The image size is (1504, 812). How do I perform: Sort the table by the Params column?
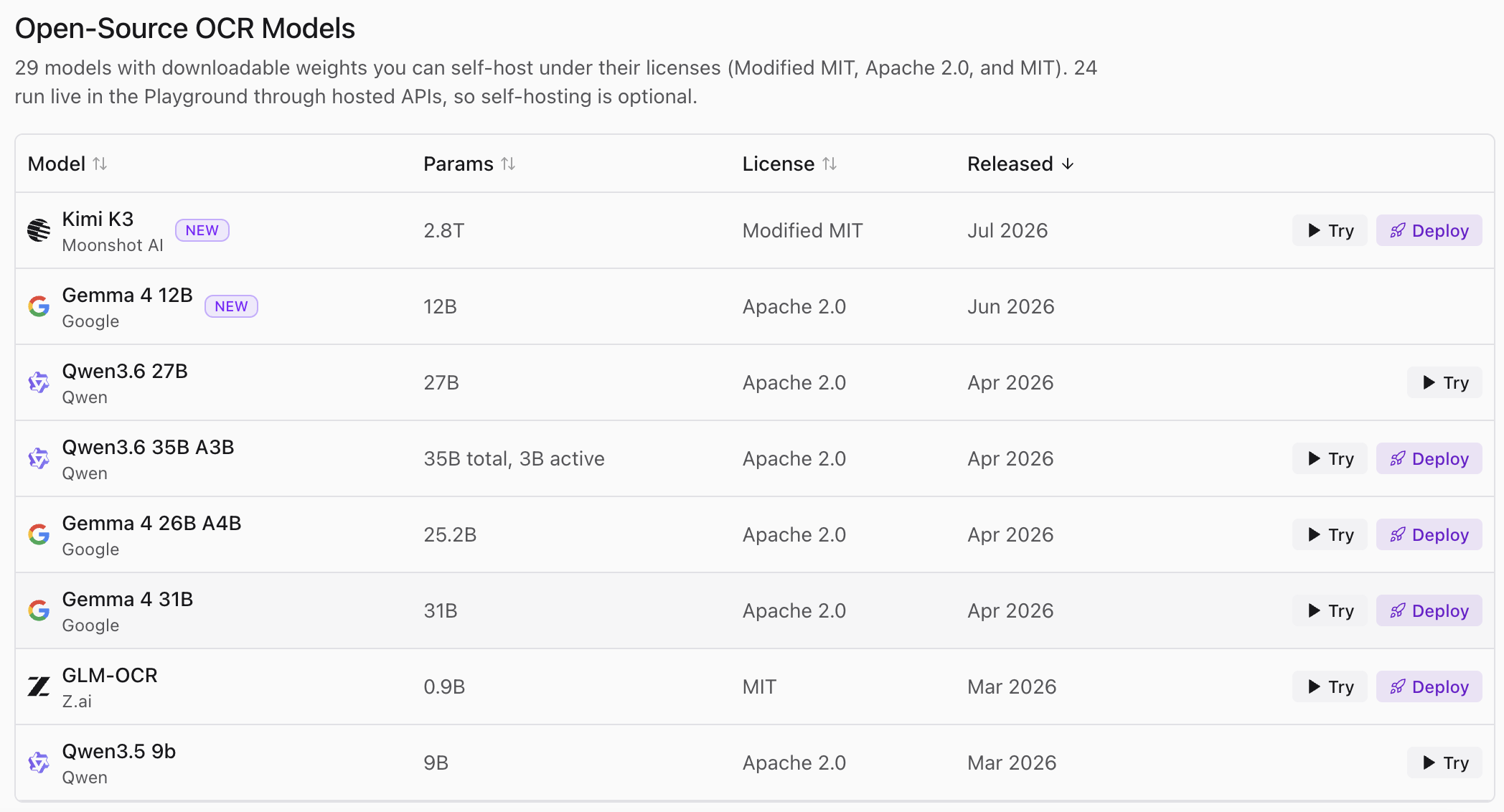point(469,164)
